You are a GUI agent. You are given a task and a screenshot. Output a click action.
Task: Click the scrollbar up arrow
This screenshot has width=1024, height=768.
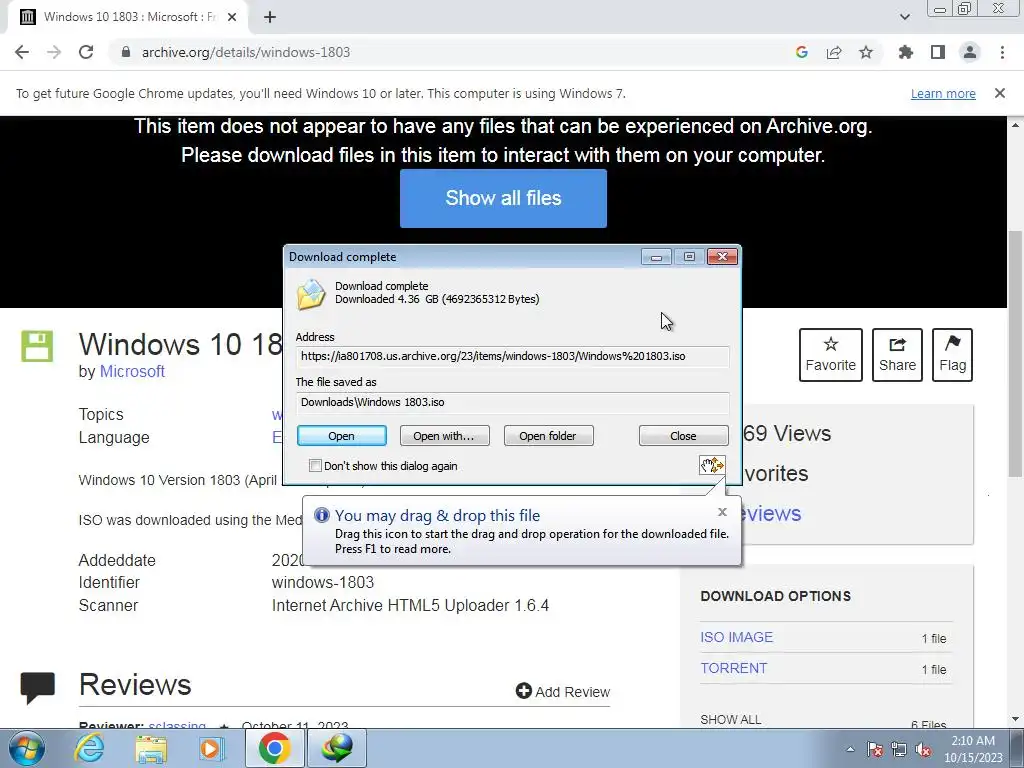pos(1016,124)
